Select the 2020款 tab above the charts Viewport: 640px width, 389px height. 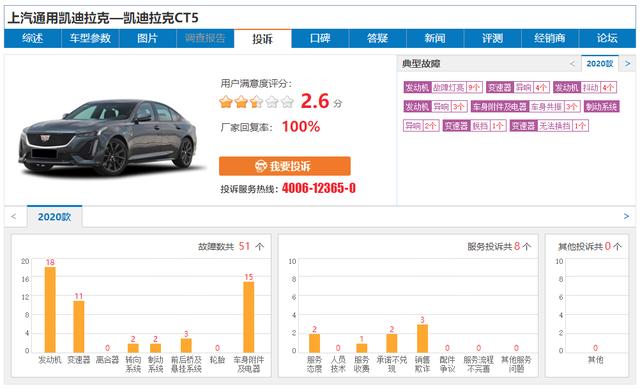54,216
